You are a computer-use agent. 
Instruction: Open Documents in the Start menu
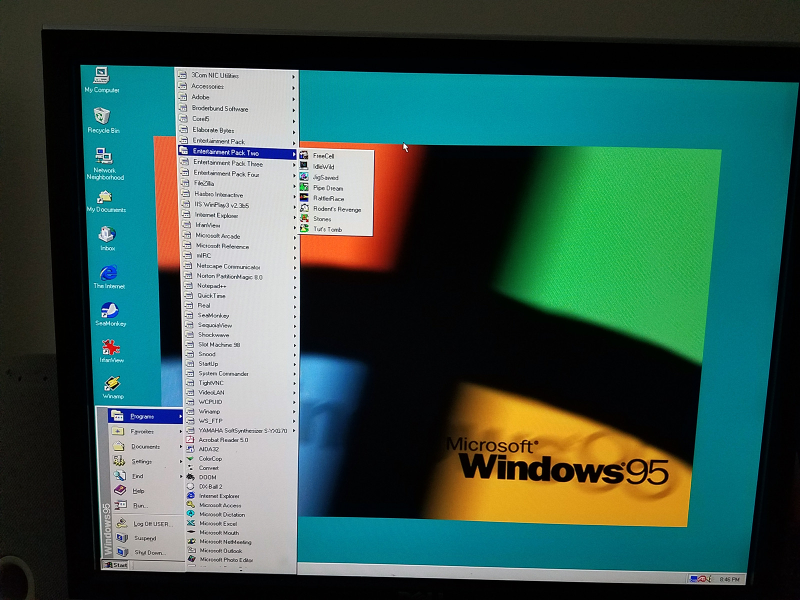pyautogui.click(x=147, y=446)
